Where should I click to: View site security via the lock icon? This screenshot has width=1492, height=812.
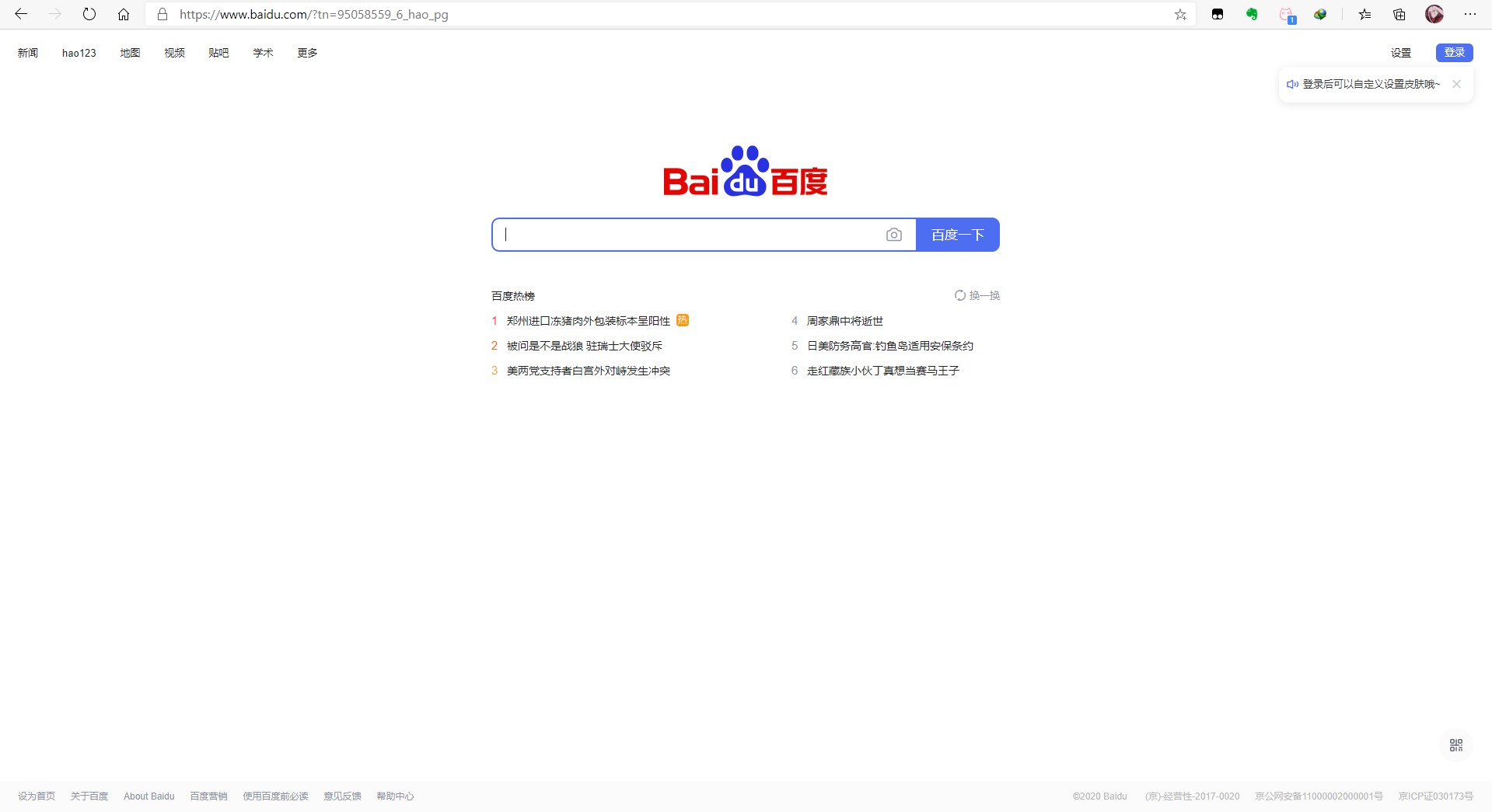[x=162, y=14]
